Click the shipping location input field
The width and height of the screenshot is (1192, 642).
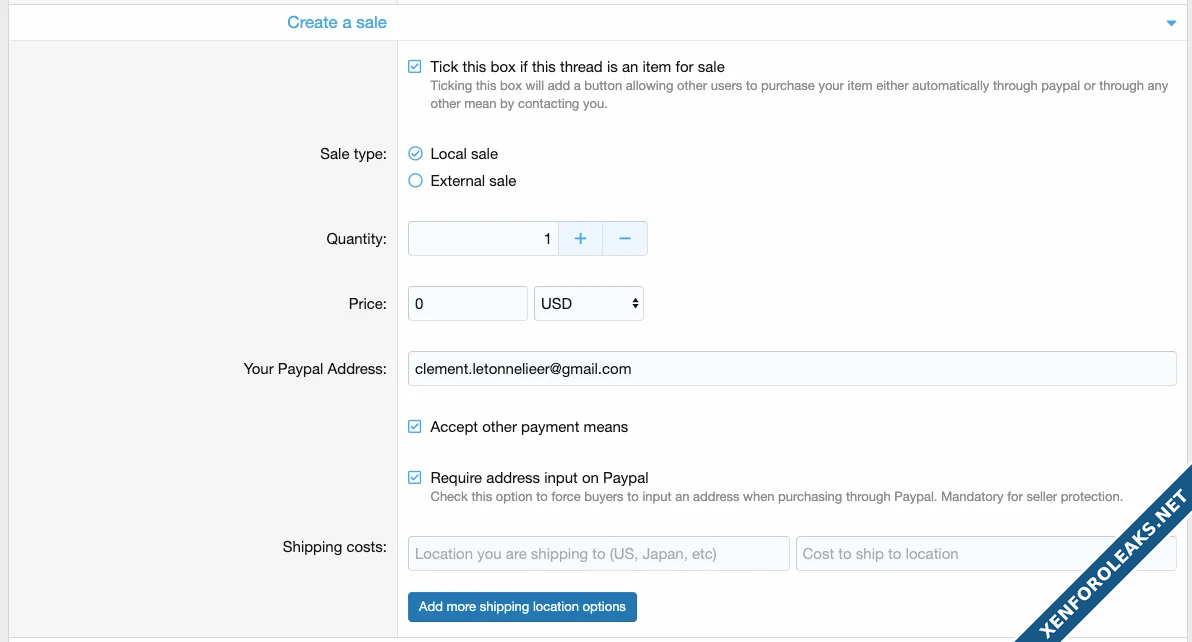[598, 554]
